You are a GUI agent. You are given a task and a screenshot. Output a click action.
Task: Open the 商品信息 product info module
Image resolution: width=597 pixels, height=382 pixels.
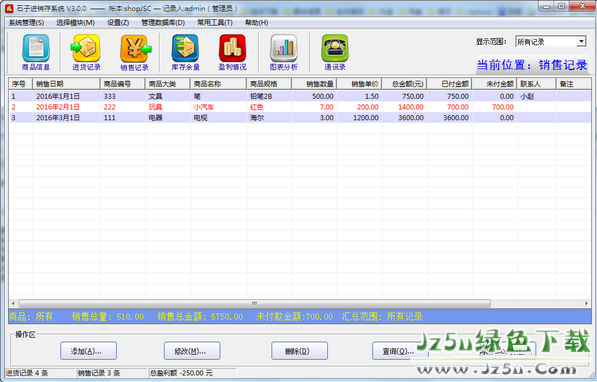[x=36, y=53]
